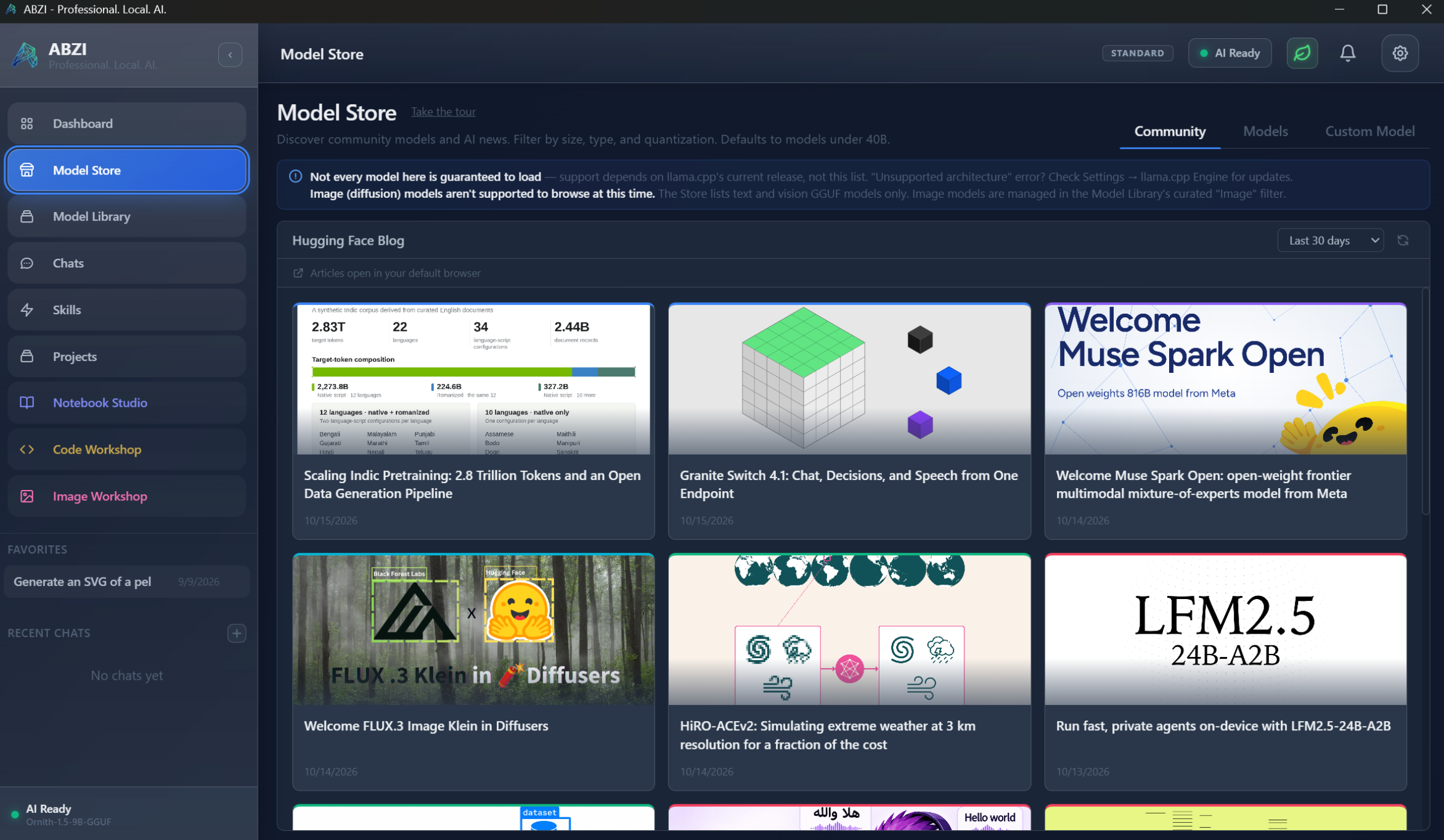The width and height of the screenshot is (1444, 840).
Task: Click the green status dot in sidebar footer
Action: pyautogui.click(x=15, y=815)
